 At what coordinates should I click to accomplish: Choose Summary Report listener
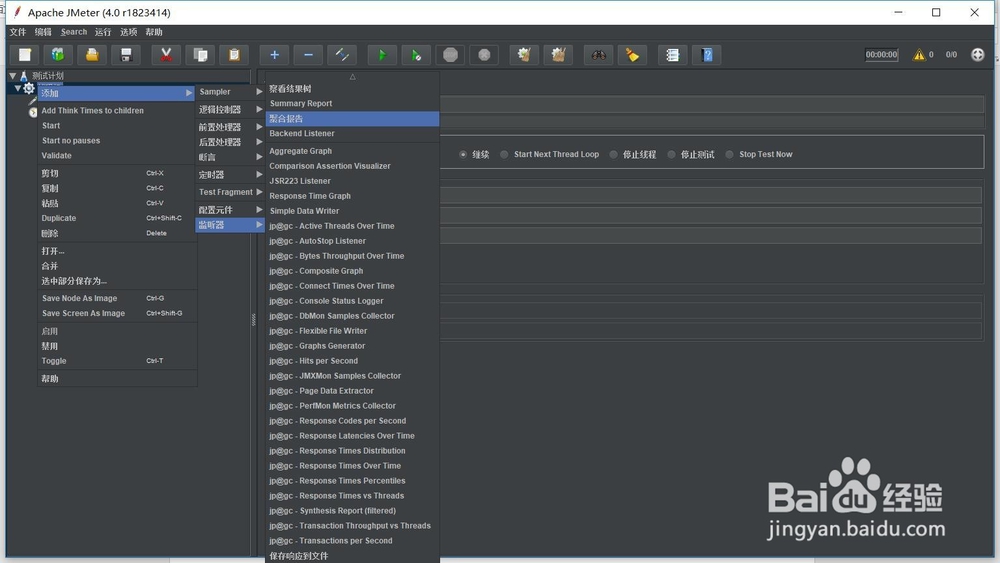[352, 103]
